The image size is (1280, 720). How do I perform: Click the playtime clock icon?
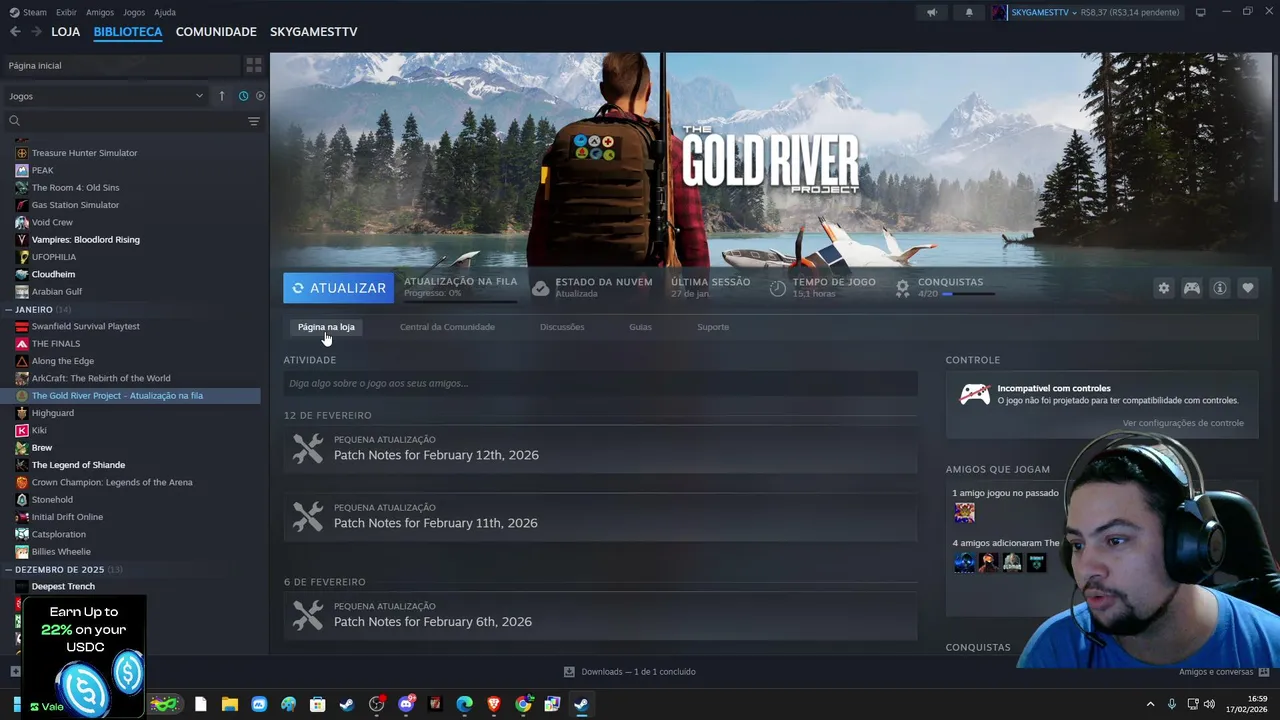click(x=778, y=288)
